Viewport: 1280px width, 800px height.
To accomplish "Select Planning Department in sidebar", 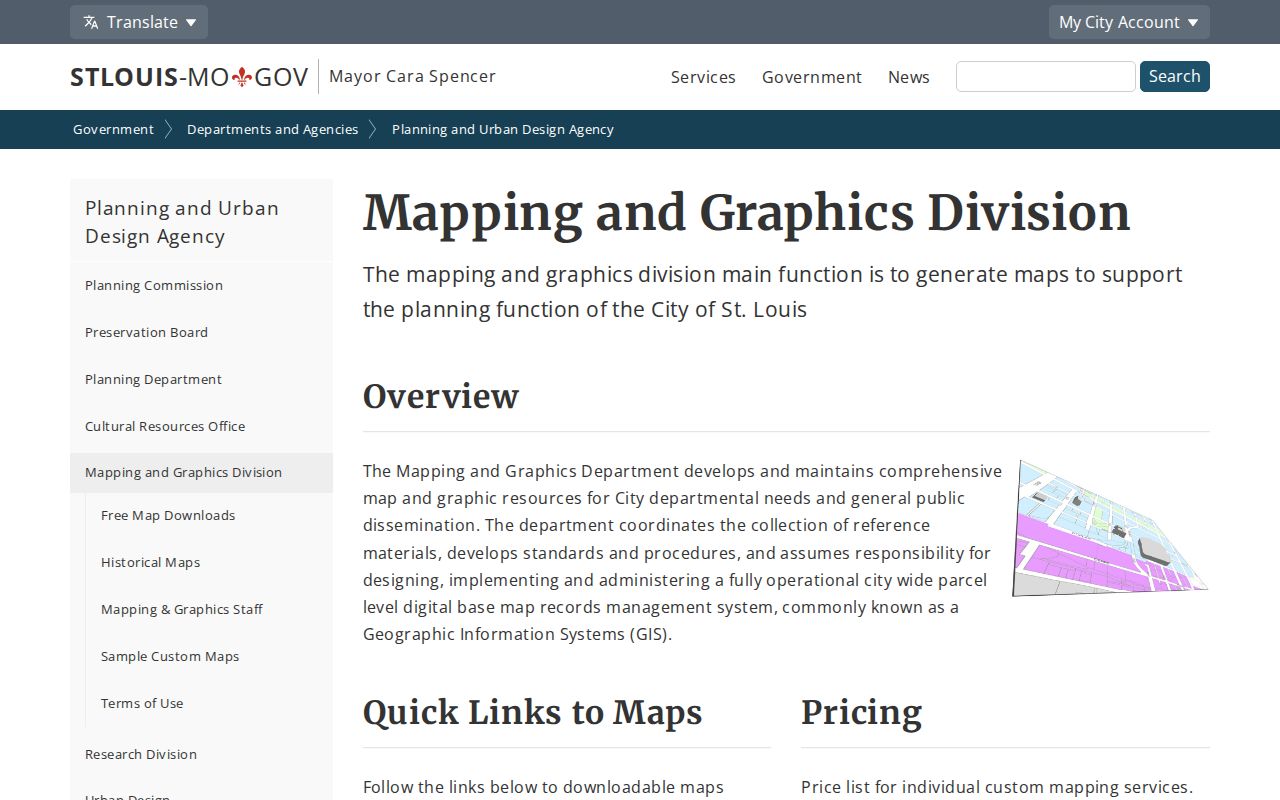I will click(x=201, y=379).
